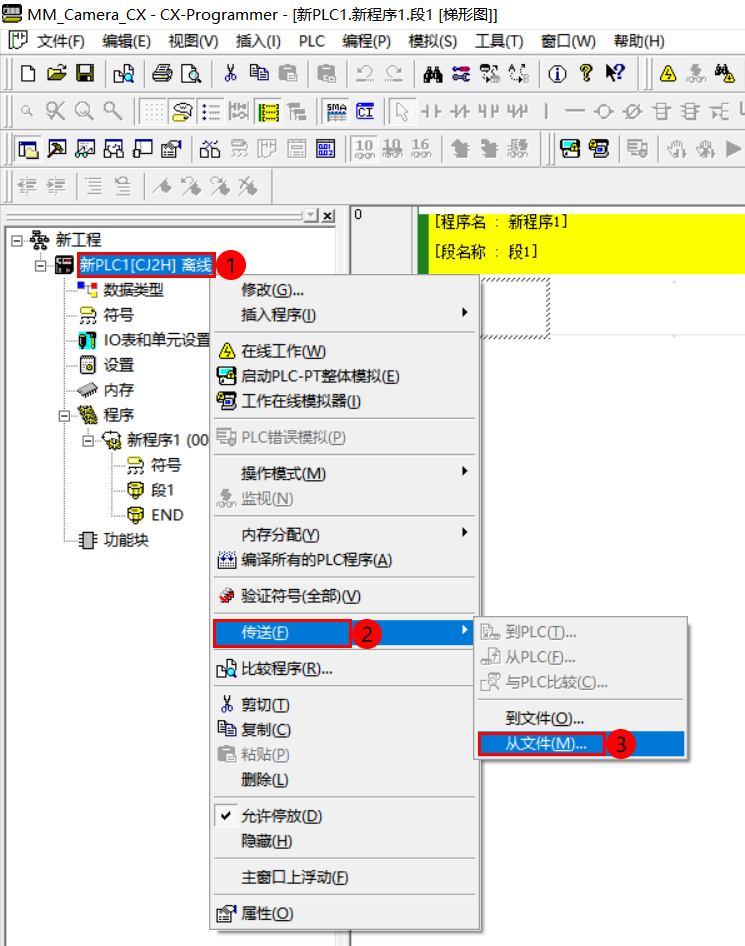The image size is (745, 946).
Task: Click the context help arrow-question icon
Action: 615,74
